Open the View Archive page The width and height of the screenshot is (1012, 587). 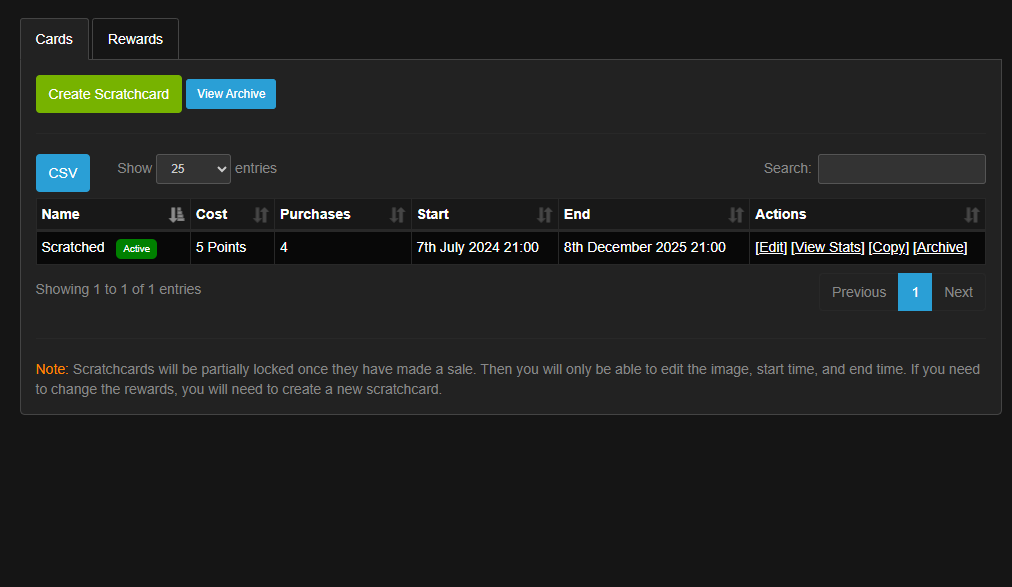pos(231,94)
